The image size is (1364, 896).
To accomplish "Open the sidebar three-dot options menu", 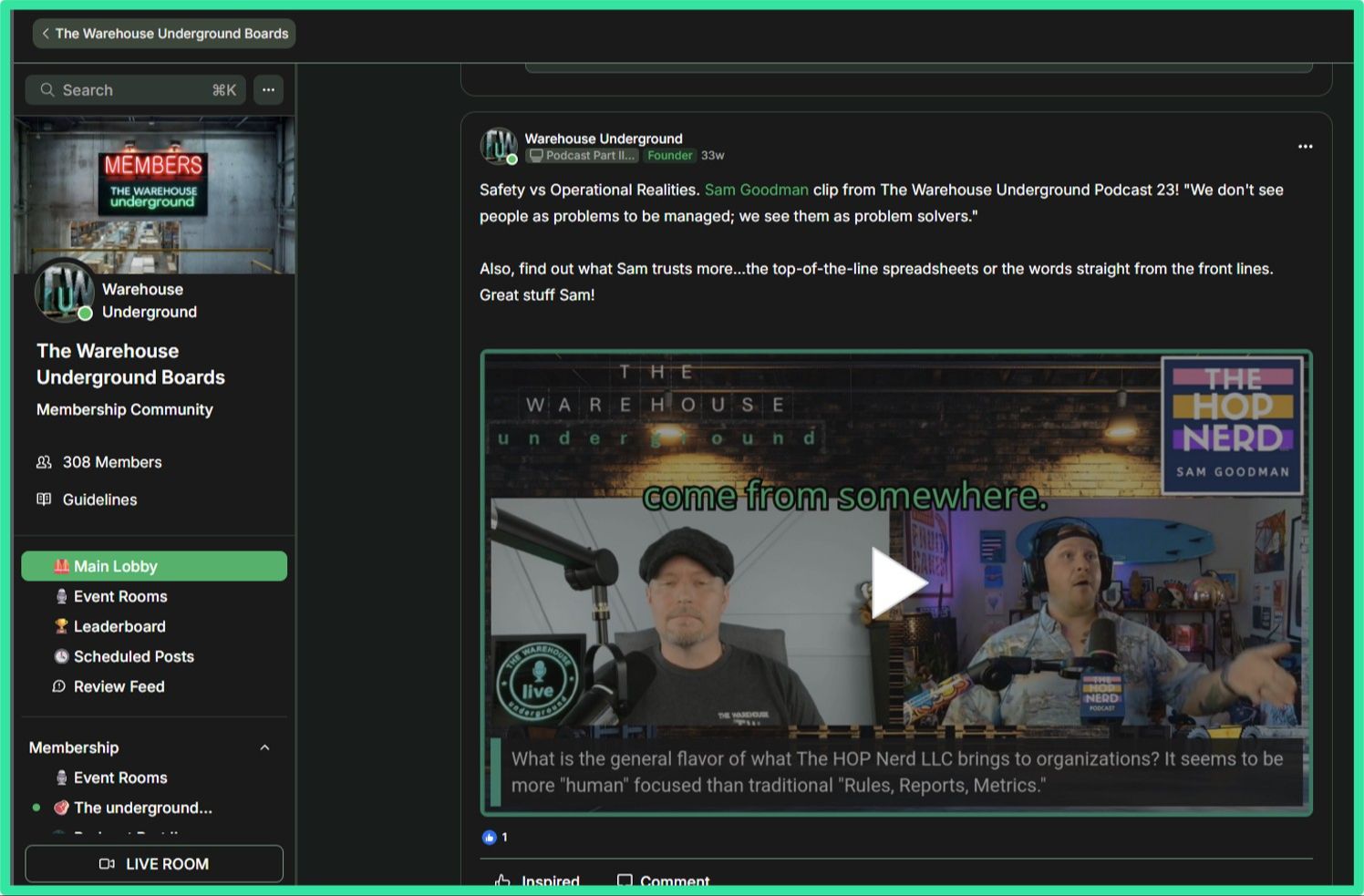I will [268, 90].
